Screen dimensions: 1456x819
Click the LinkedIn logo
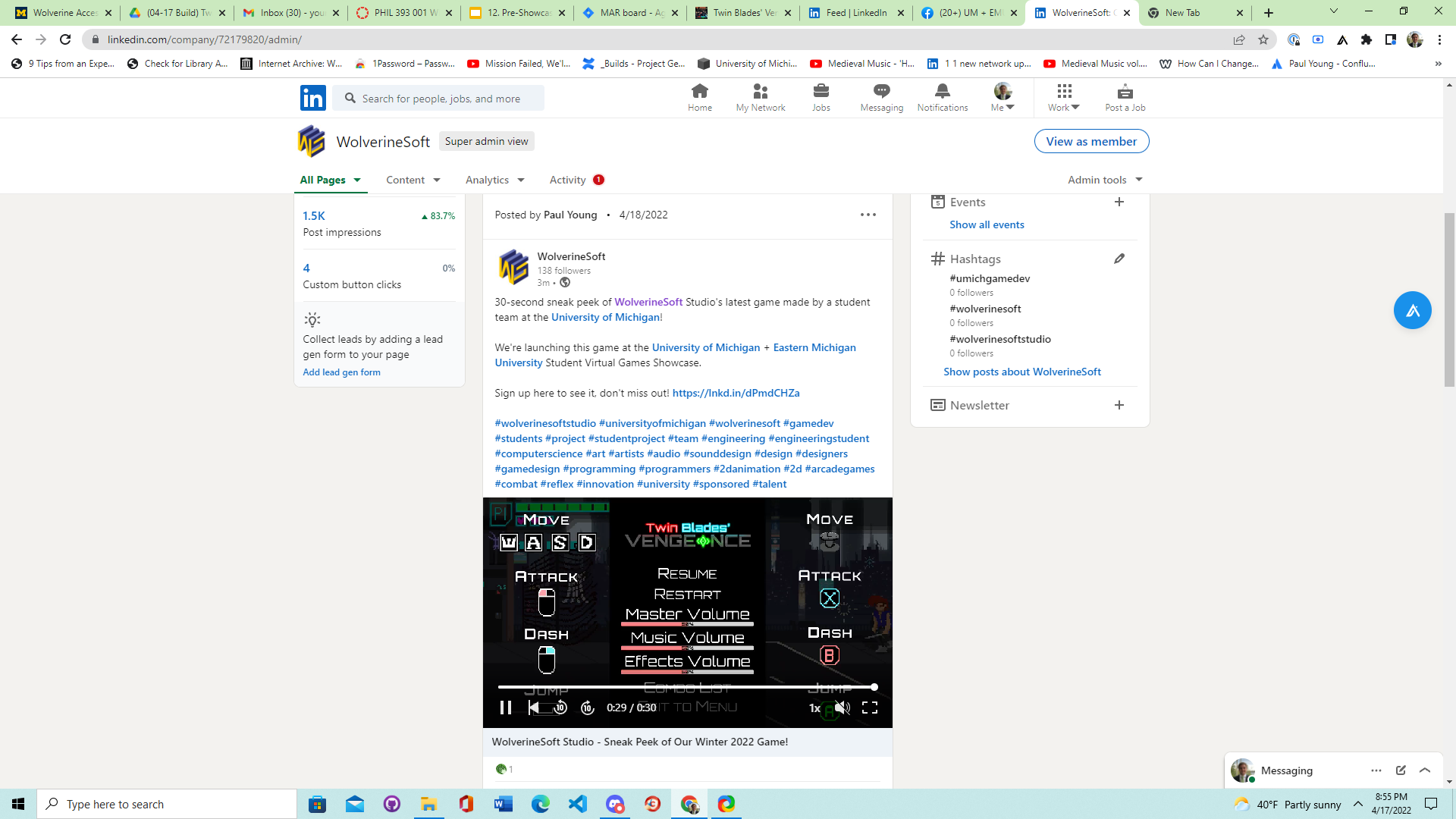312,98
